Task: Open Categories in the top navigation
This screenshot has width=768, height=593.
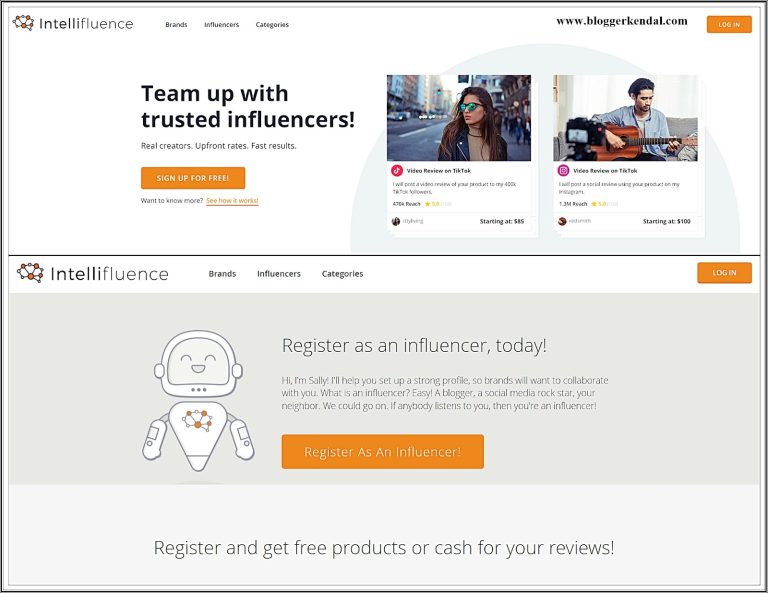Action: click(272, 24)
